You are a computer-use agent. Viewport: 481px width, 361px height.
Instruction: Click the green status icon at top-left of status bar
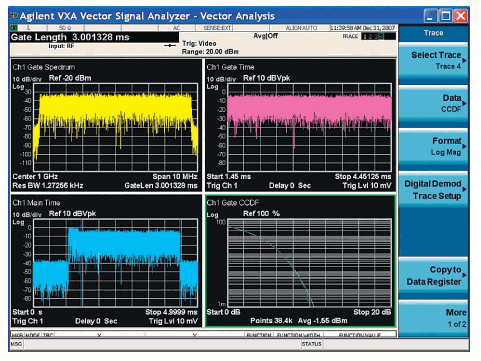(14, 28)
